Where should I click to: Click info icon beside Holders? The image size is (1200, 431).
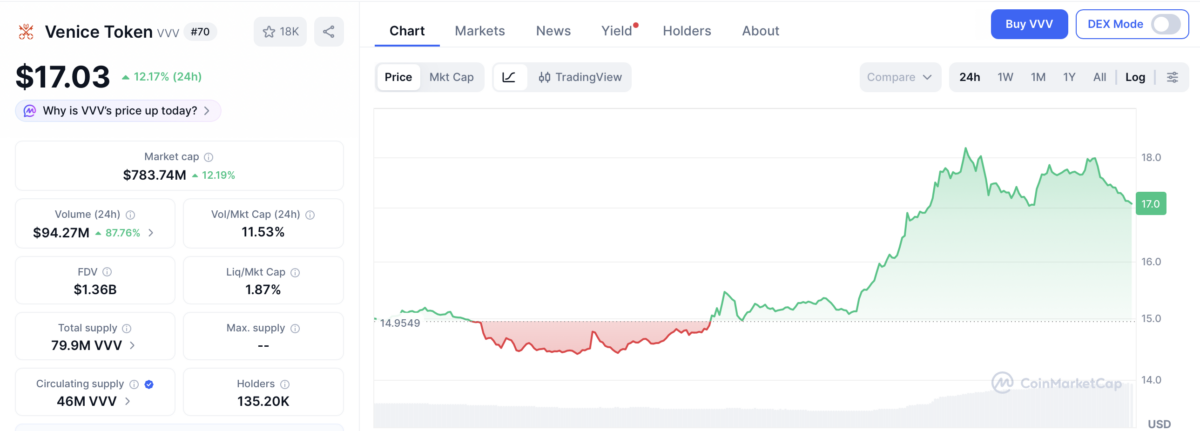coord(285,384)
